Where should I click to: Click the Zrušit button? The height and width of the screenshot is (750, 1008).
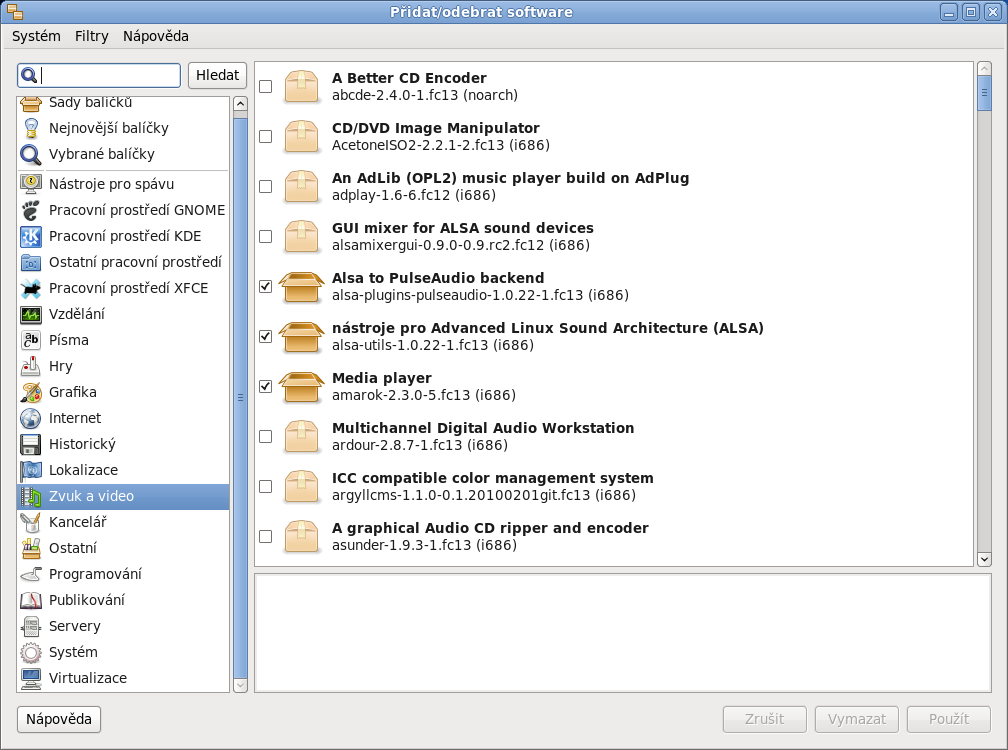[764, 719]
